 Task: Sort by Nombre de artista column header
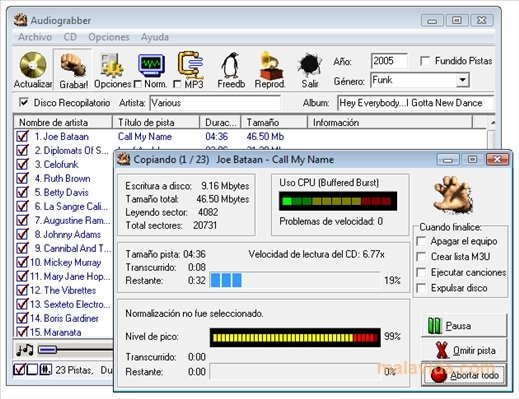(x=63, y=122)
